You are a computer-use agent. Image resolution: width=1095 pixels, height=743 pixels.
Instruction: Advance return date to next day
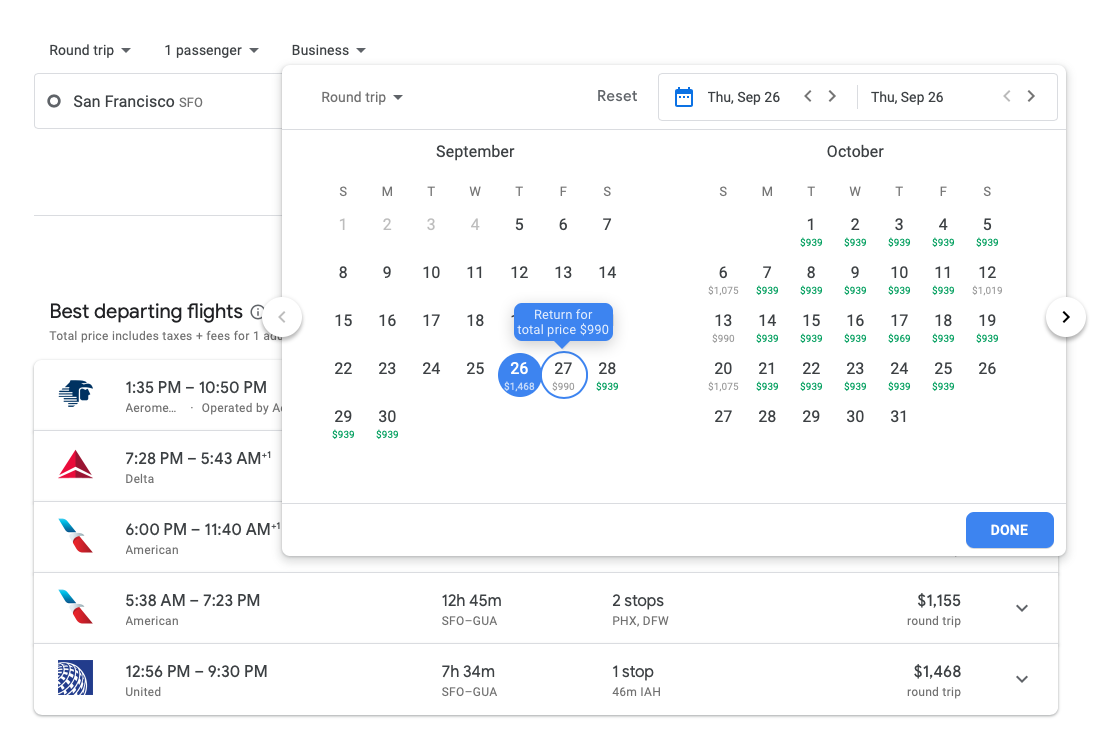(x=1031, y=97)
